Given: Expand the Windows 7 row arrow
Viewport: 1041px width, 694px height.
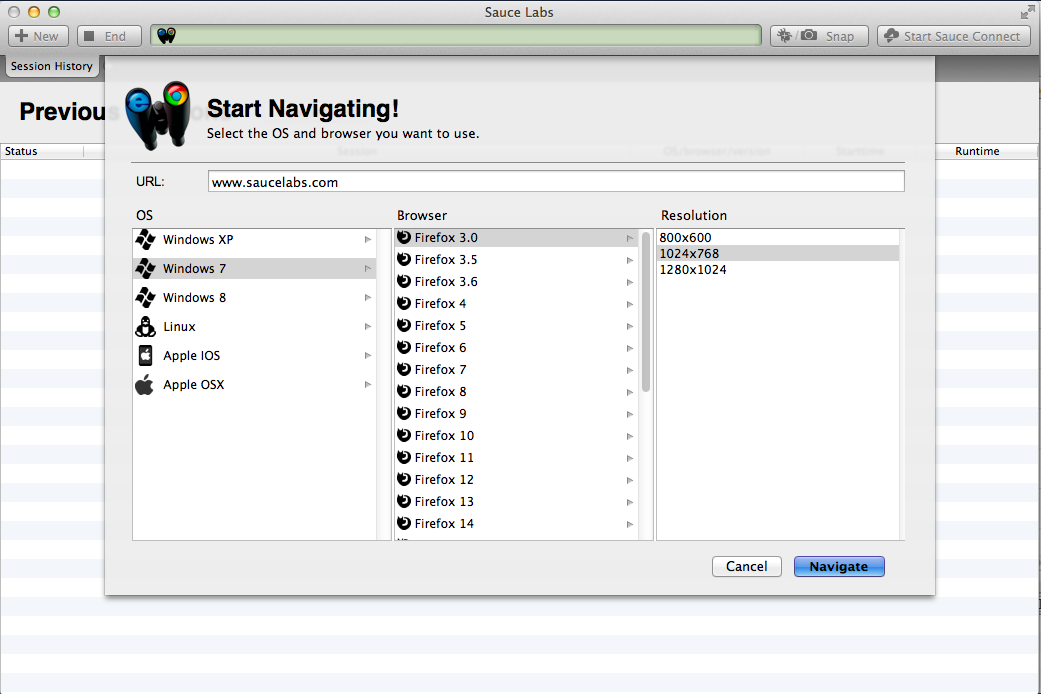Looking at the screenshot, I should pyautogui.click(x=368, y=269).
